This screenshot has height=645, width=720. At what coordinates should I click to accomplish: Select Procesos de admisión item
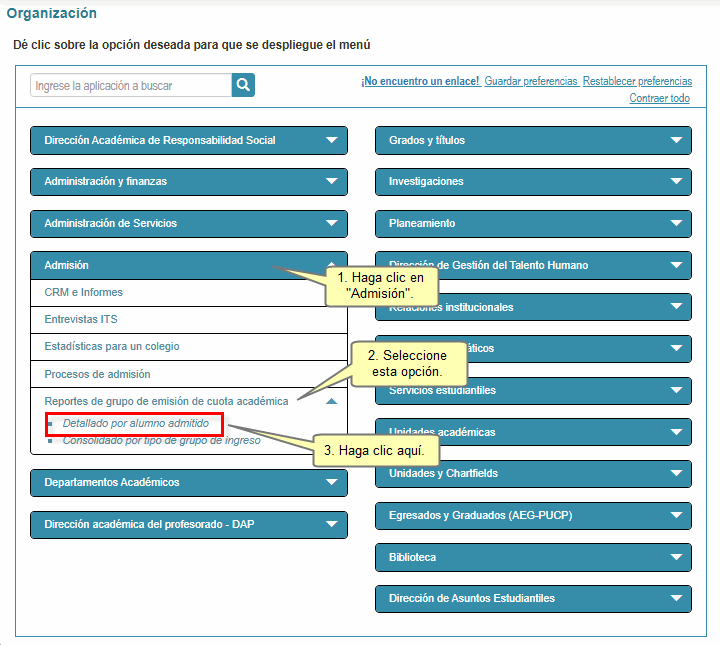[x=97, y=374]
